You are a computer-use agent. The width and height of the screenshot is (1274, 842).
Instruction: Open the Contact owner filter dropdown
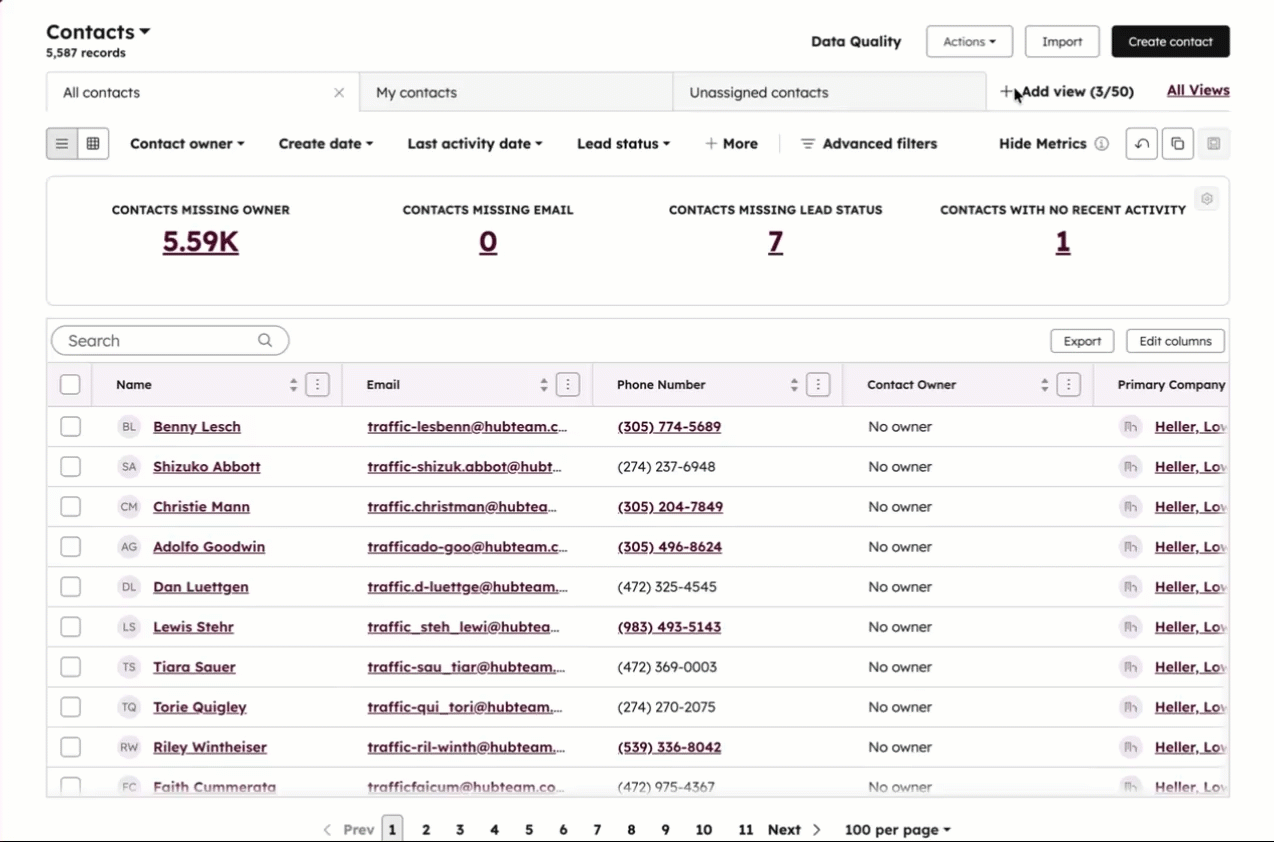[186, 143]
